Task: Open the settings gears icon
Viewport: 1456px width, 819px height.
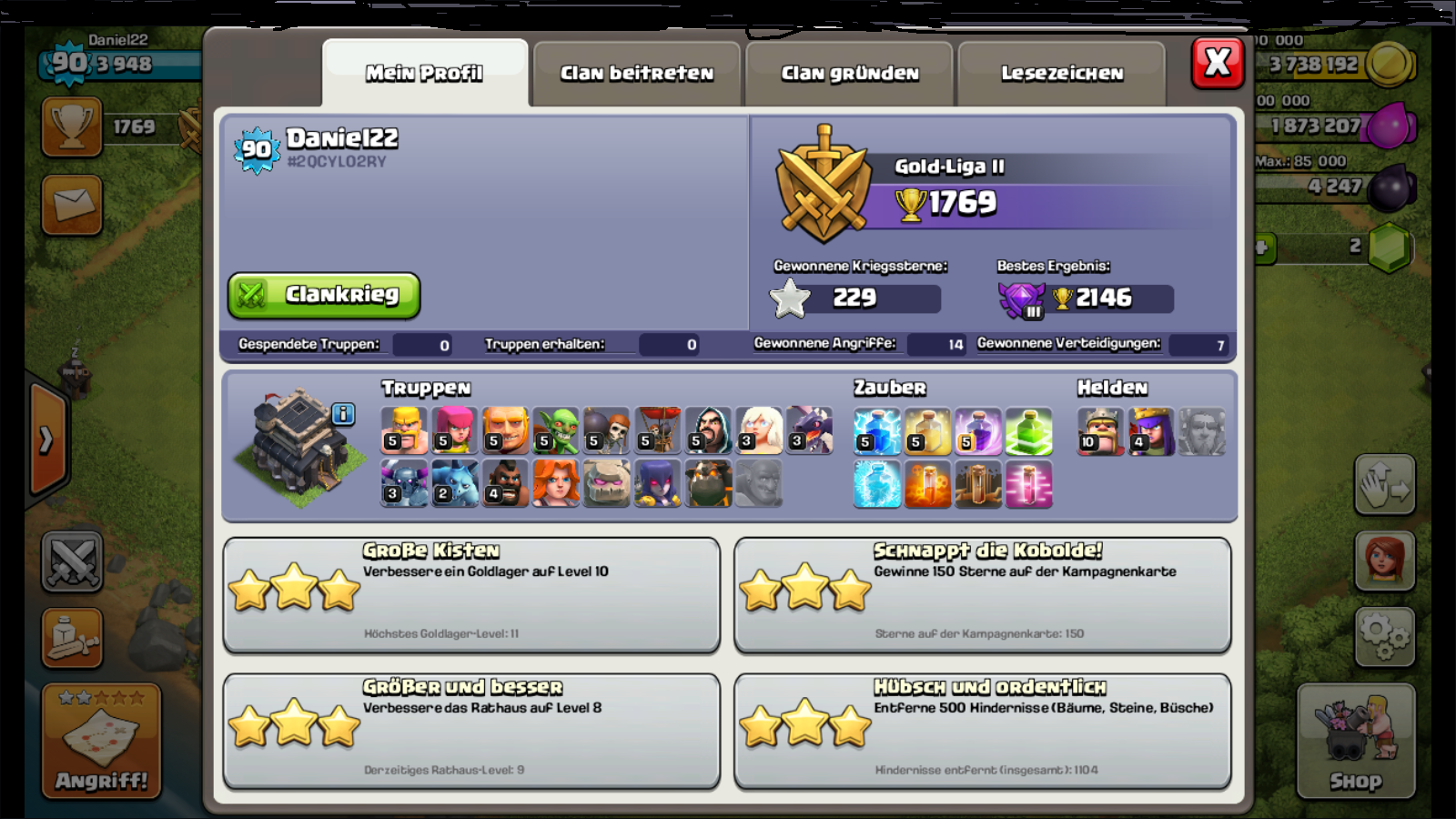Action: 1385,637
